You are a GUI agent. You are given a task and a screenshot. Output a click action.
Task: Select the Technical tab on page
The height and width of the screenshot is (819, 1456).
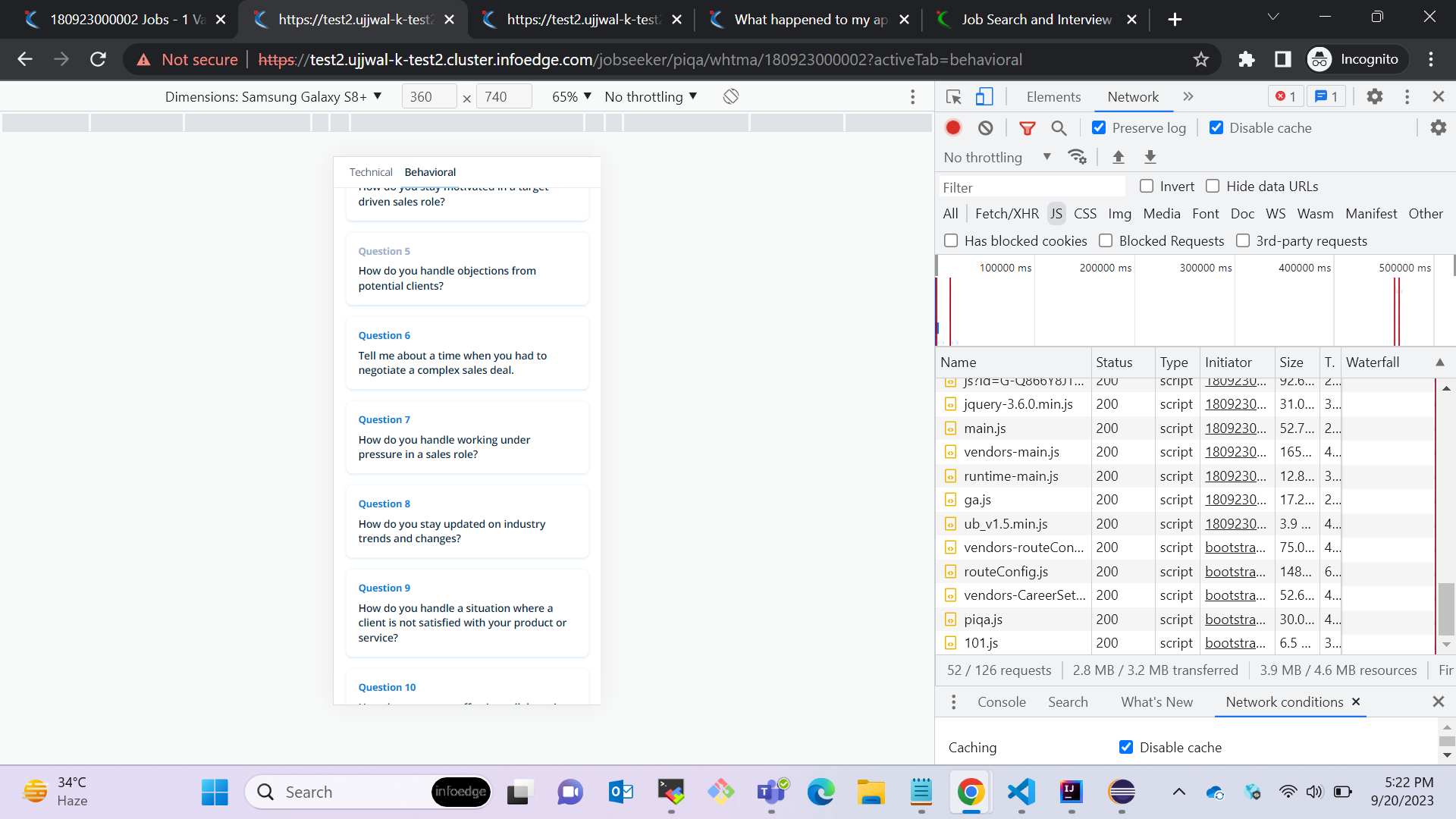pos(371,172)
